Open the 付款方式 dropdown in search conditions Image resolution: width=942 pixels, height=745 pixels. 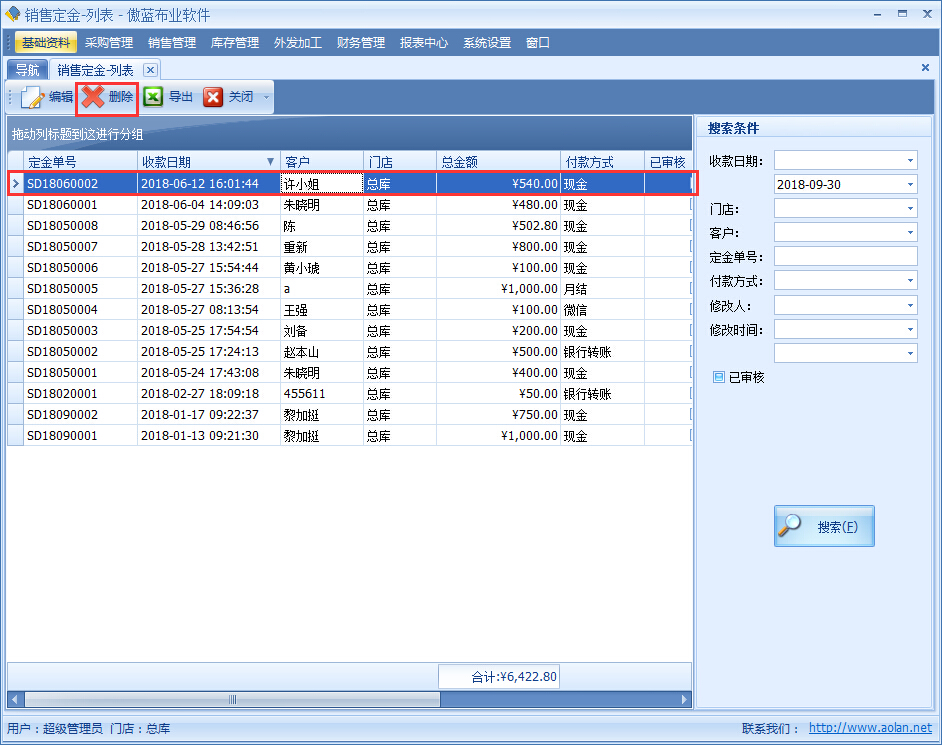tap(909, 280)
